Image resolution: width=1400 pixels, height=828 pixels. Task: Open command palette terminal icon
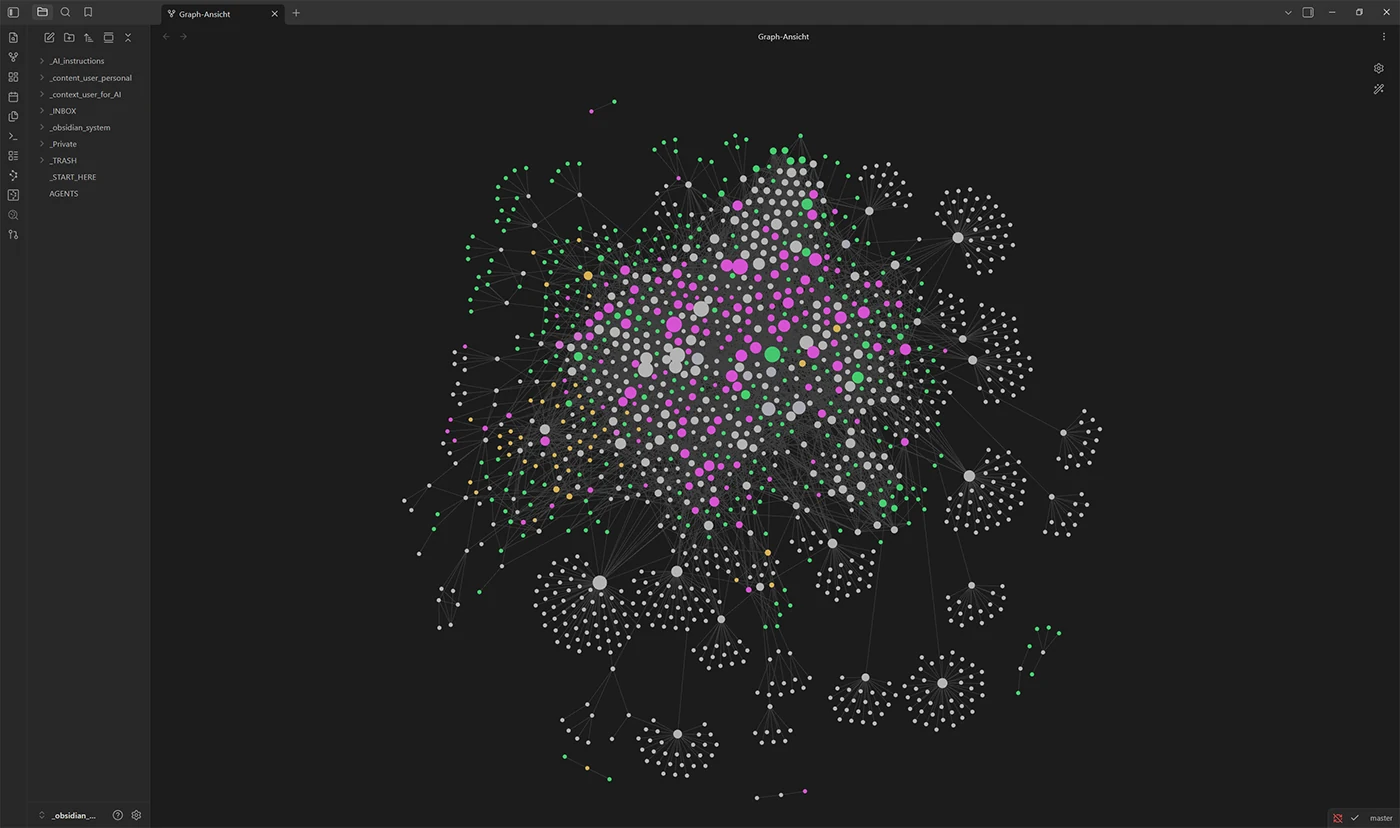tap(13, 136)
